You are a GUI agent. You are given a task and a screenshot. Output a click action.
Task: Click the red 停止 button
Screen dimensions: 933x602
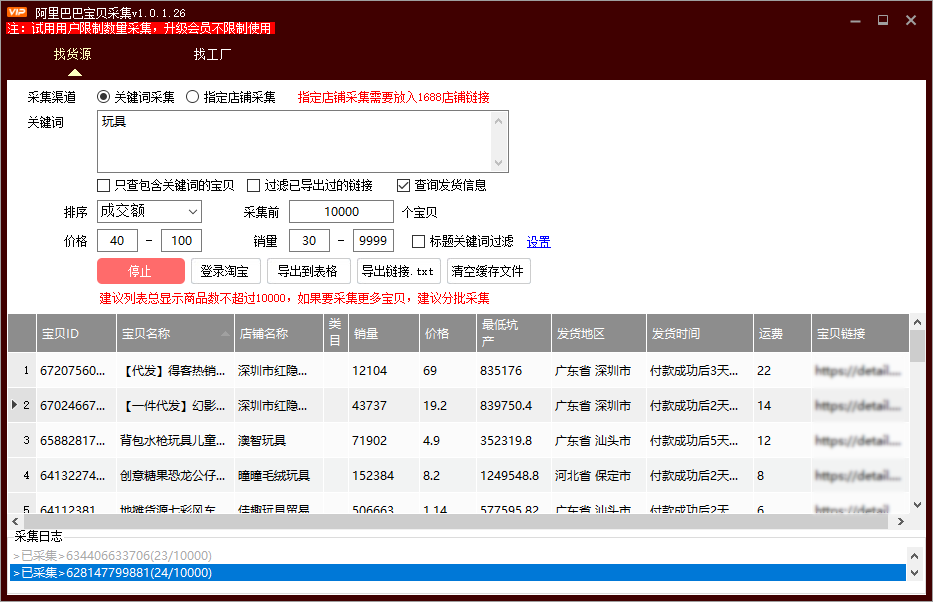(141, 271)
